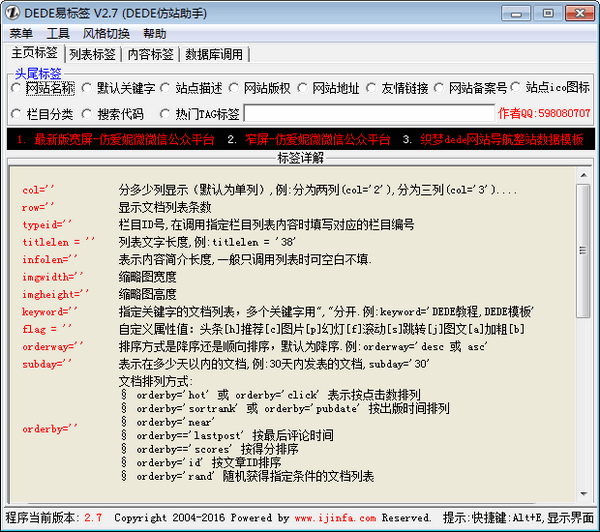The width and height of the screenshot is (600, 532).
Task: Click the scrollbar up arrow in tag details
Action: 584,175
